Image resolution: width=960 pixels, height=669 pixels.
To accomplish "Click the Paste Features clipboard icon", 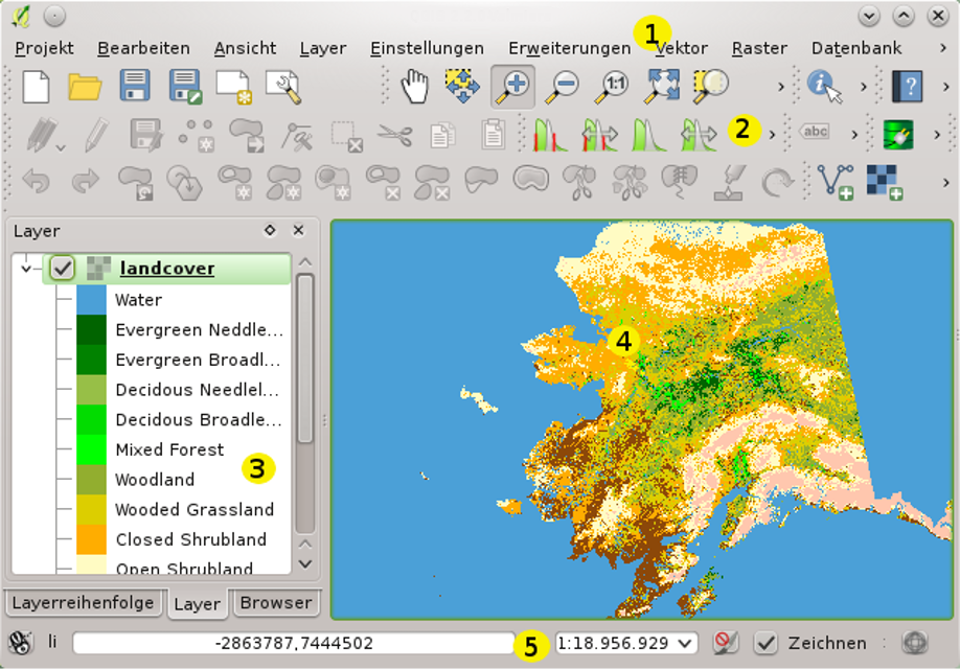I will (x=493, y=134).
